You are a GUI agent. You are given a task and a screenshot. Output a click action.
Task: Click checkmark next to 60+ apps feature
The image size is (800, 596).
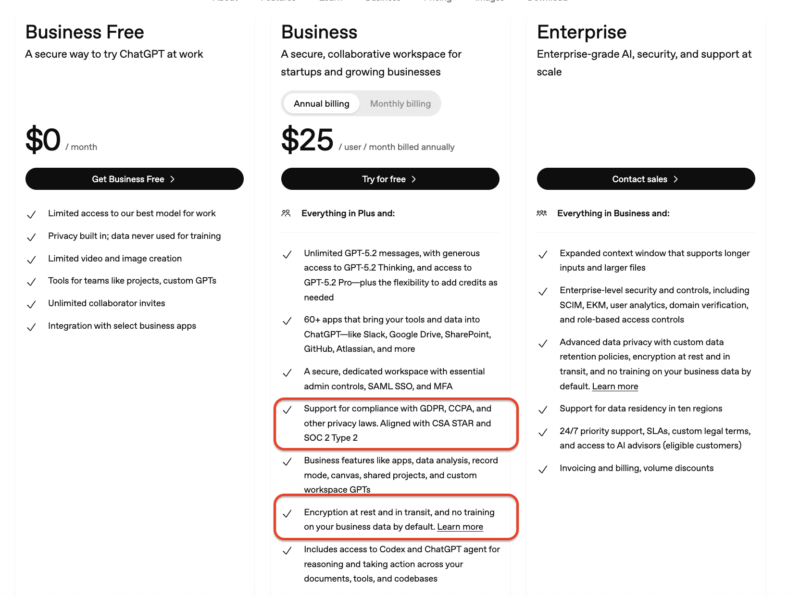(287, 319)
